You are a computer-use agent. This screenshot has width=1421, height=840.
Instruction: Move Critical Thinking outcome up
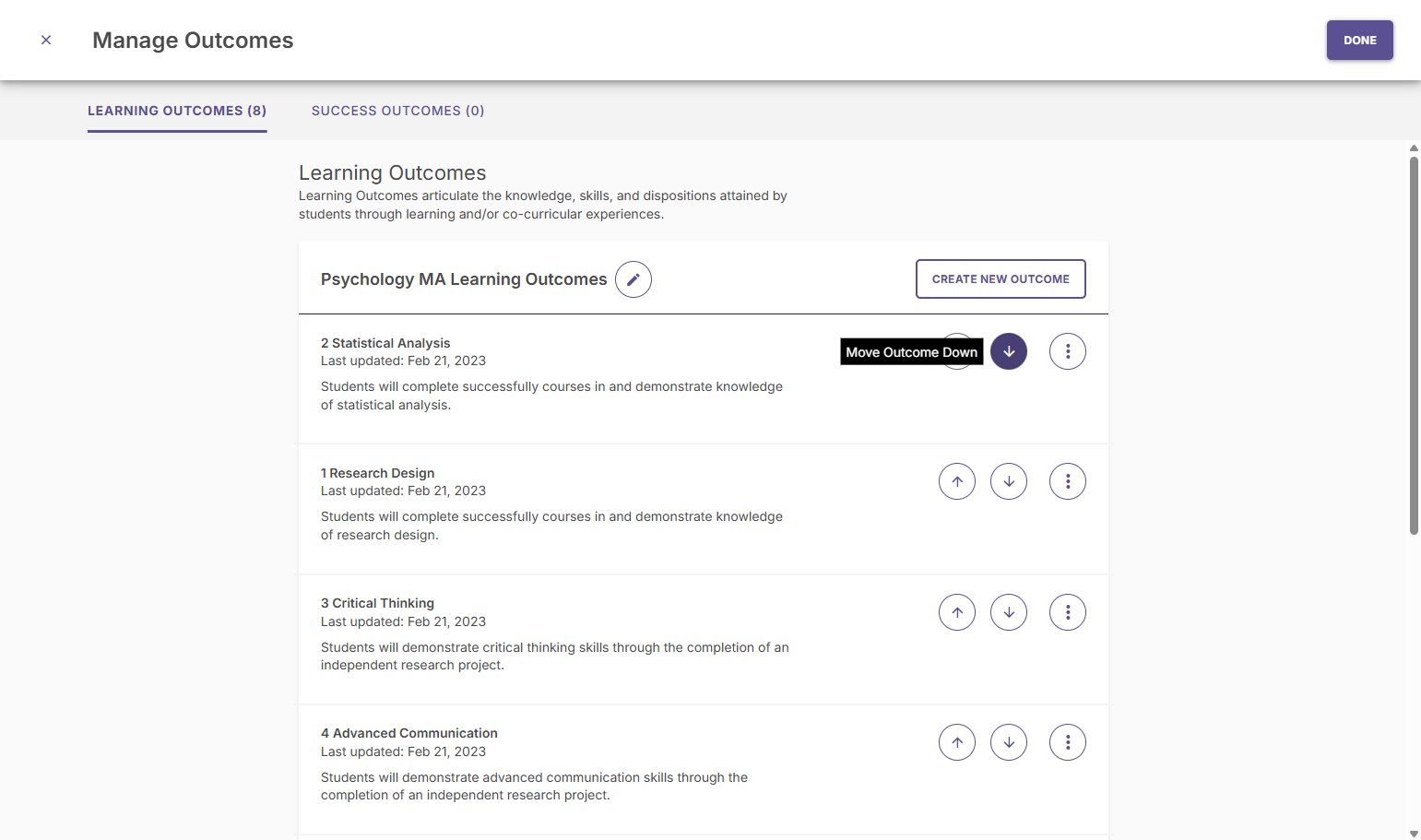click(x=957, y=612)
